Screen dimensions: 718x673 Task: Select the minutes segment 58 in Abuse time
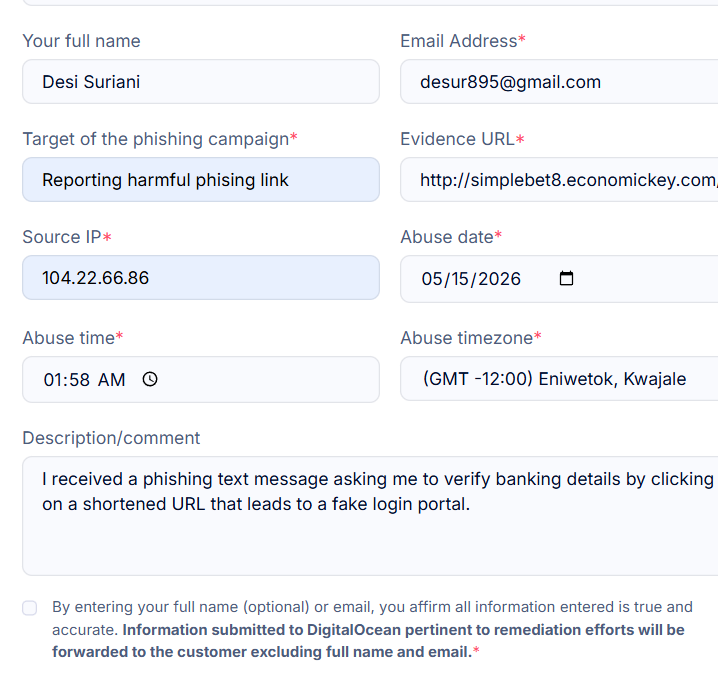(x=80, y=380)
